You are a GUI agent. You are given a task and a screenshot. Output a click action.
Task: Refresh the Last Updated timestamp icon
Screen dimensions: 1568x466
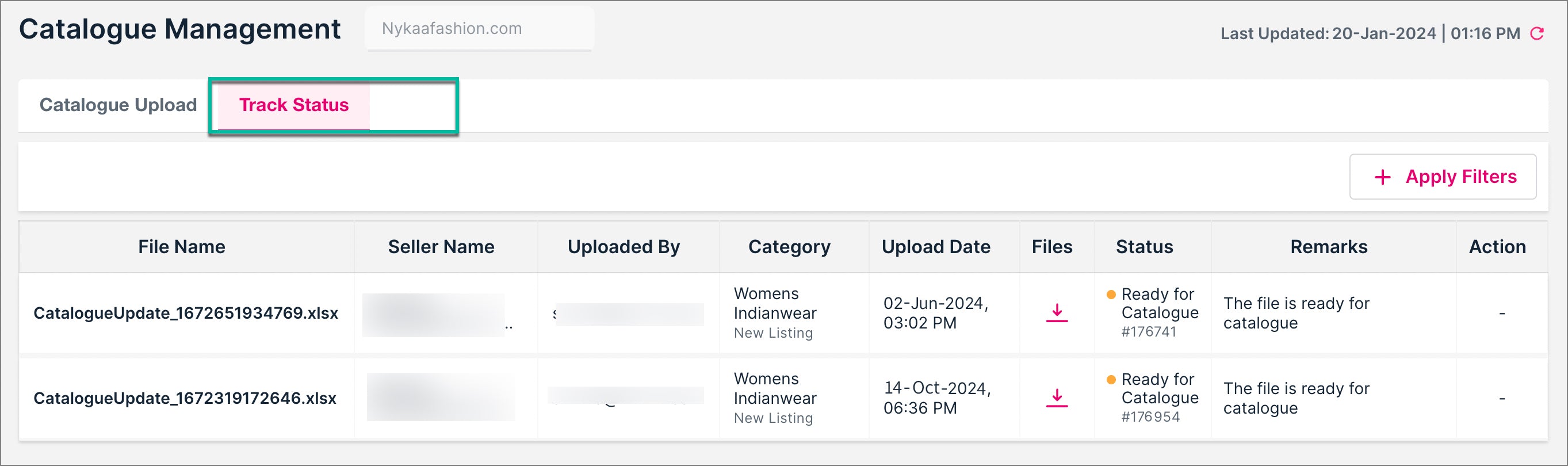point(1537,33)
